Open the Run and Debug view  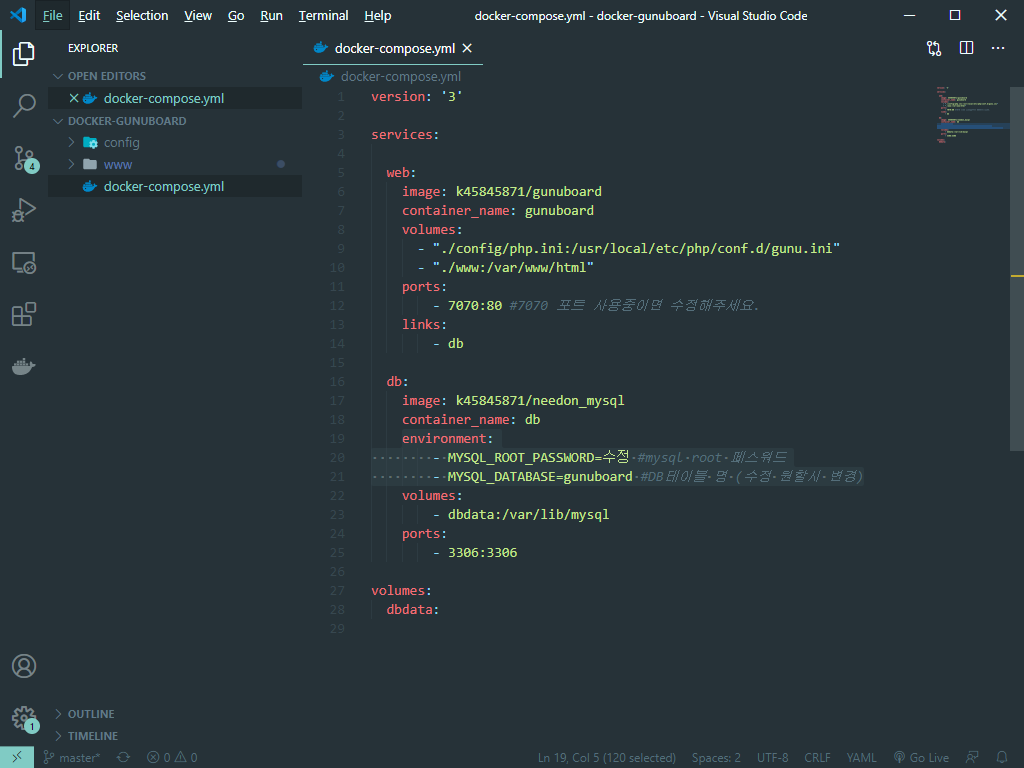24,210
